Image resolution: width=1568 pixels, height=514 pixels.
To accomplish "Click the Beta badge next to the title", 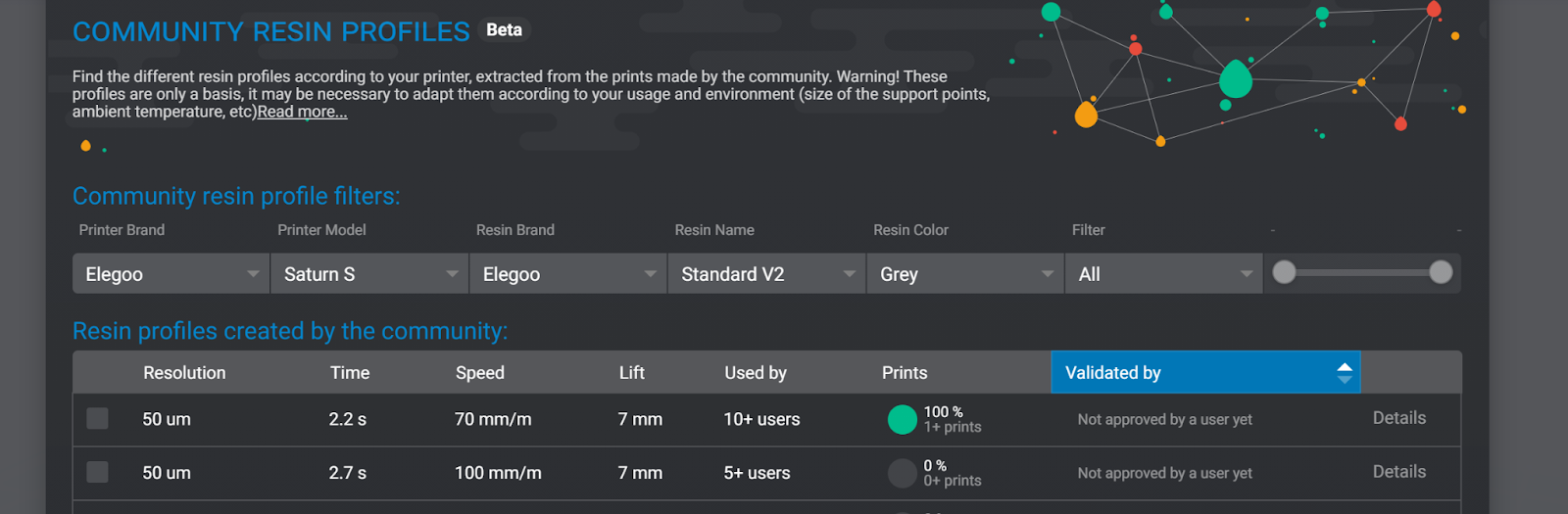I will pos(504,30).
